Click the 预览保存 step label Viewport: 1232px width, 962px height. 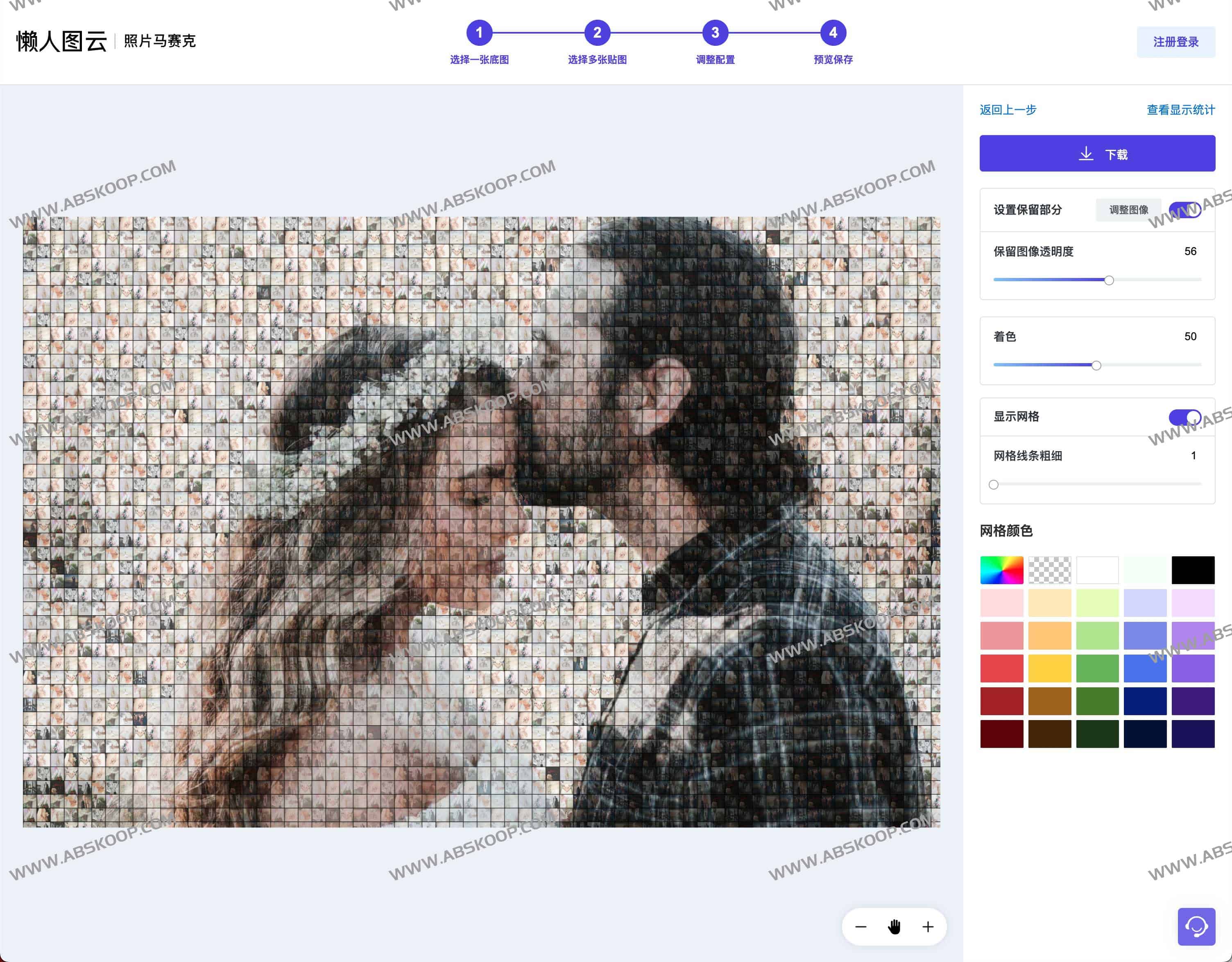(x=833, y=60)
